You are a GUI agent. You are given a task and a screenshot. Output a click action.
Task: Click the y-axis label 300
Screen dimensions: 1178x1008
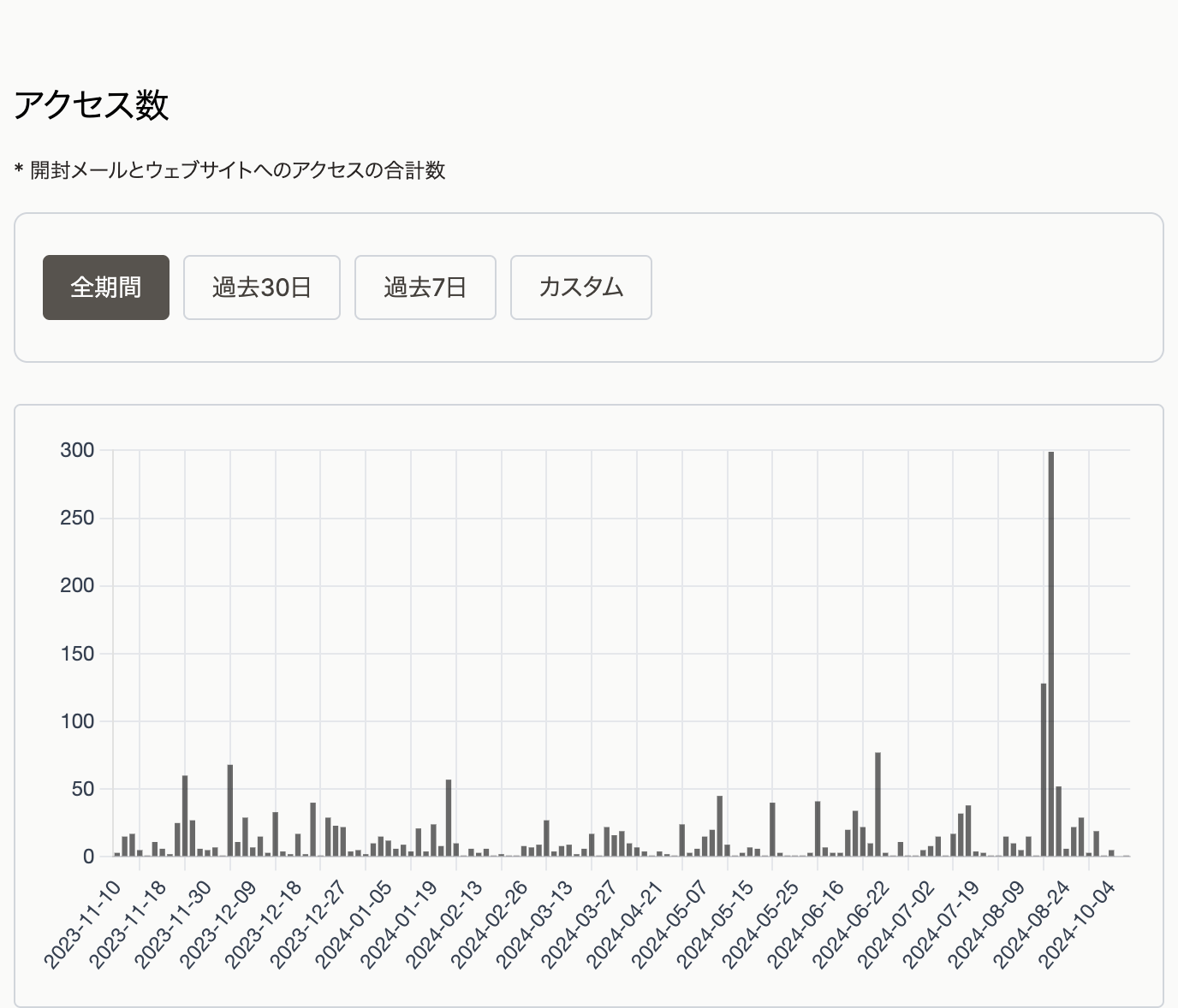pos(77,450)
